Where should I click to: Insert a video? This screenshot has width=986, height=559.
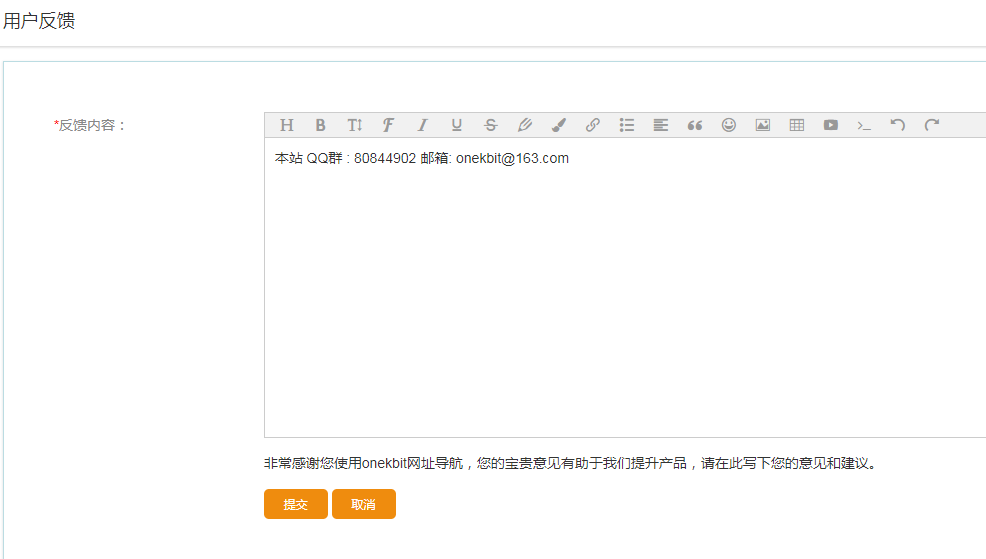tap(830, 125)
